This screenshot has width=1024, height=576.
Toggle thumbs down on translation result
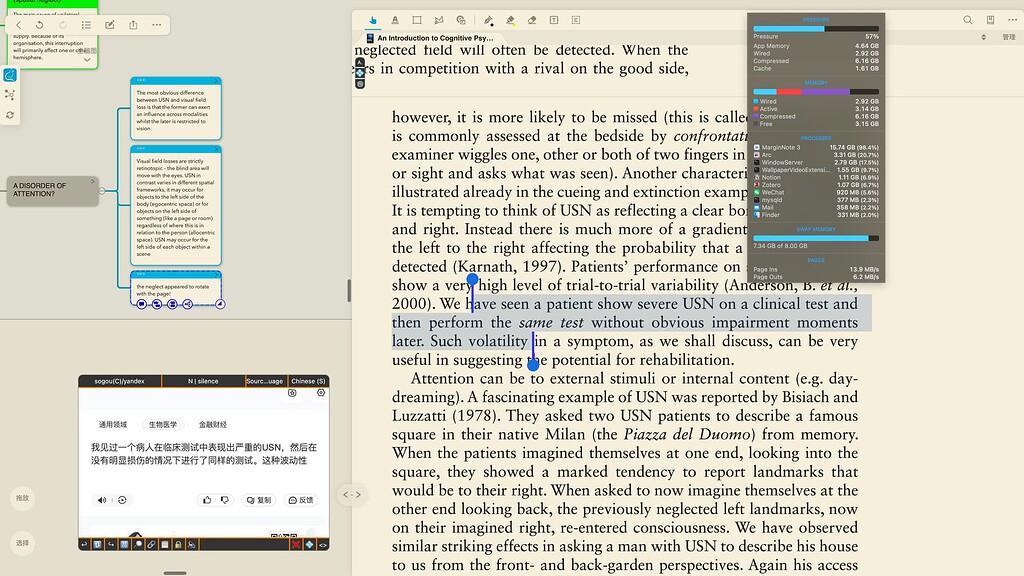[226, 500]
